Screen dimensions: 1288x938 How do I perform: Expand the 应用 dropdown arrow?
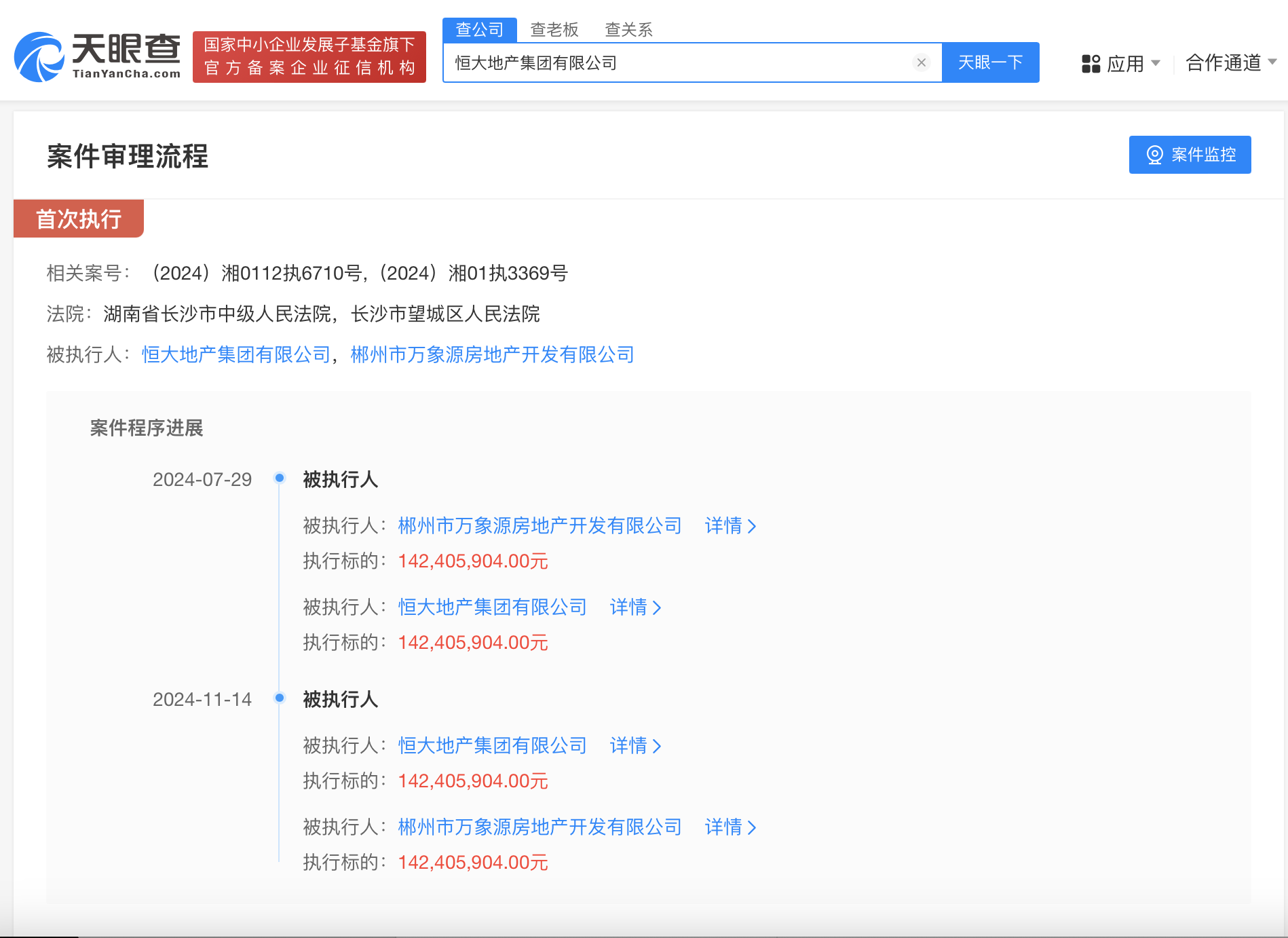coord(1156,63)
